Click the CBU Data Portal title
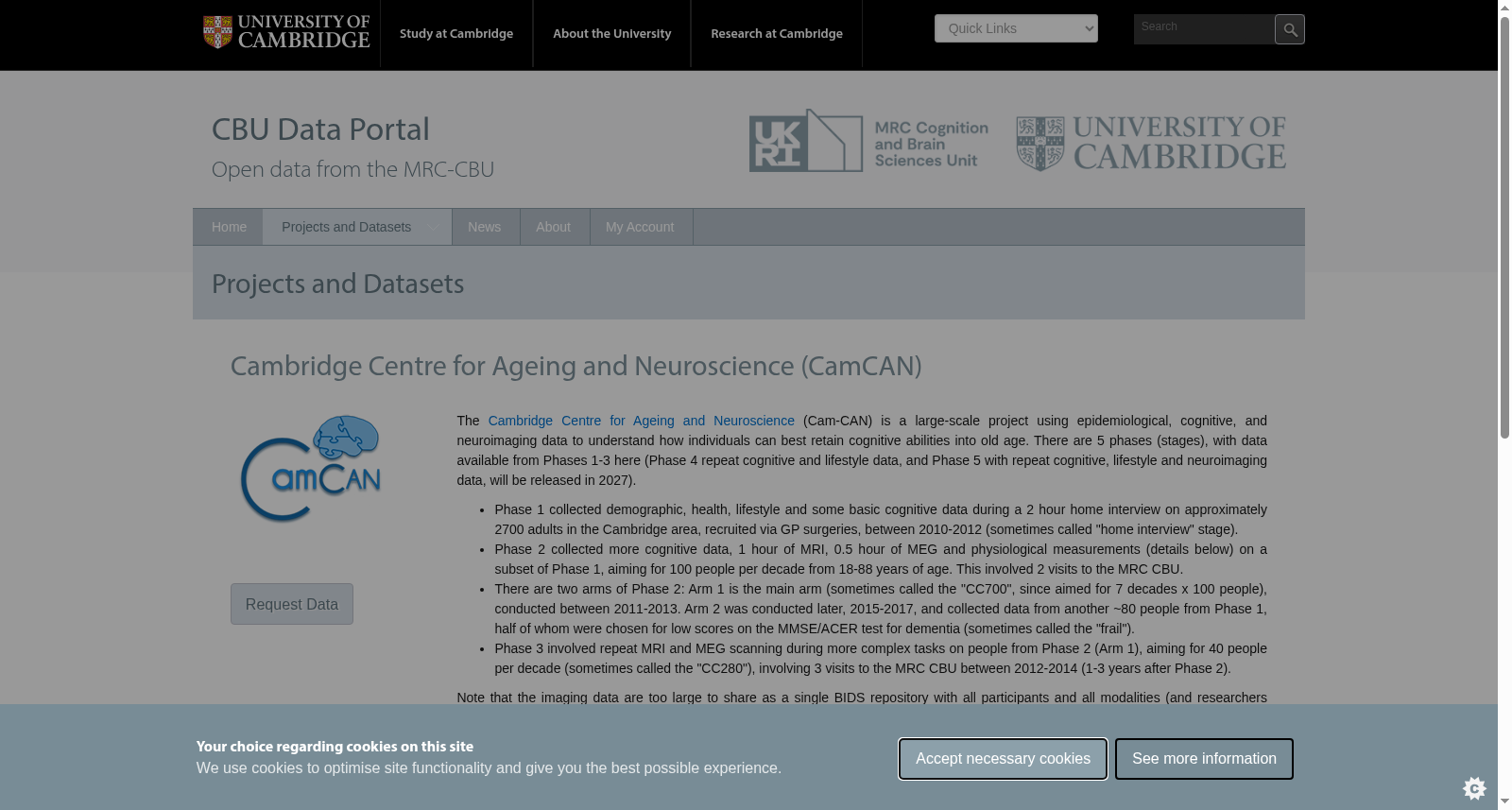Screen dimensions: 1512x810 click(x=320, y=129)
